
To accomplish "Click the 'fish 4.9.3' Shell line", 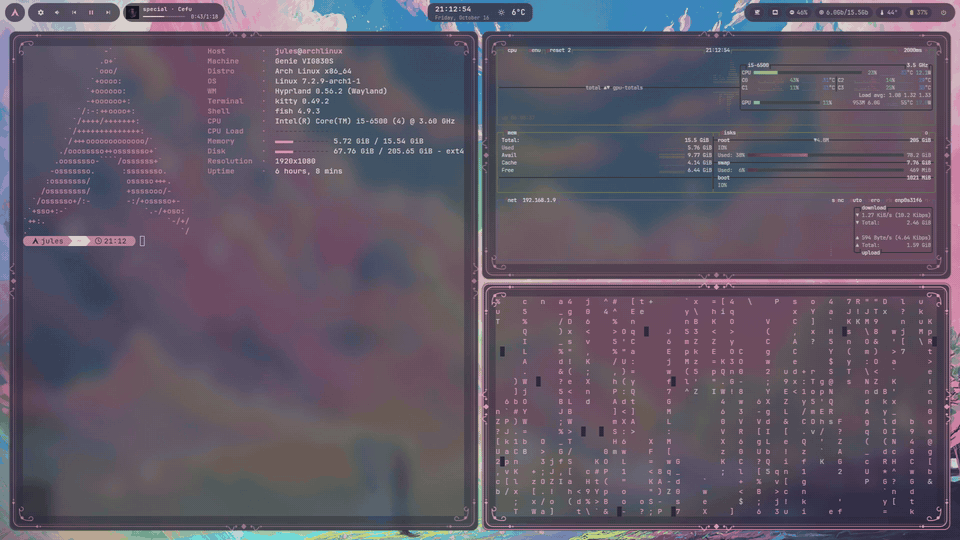I will point(297,111).
